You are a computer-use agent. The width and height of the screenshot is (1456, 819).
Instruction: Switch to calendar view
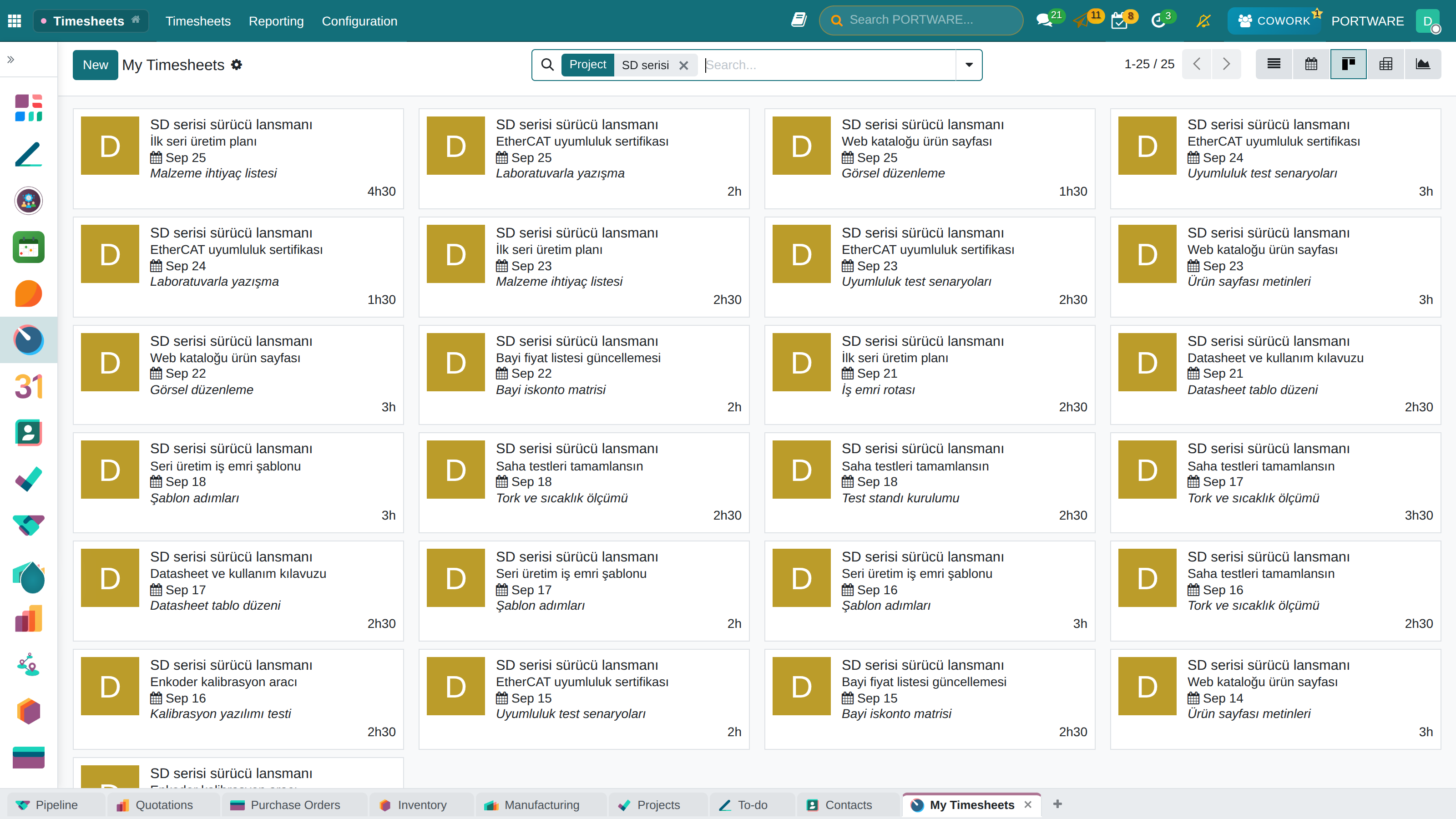[1311, 64]
